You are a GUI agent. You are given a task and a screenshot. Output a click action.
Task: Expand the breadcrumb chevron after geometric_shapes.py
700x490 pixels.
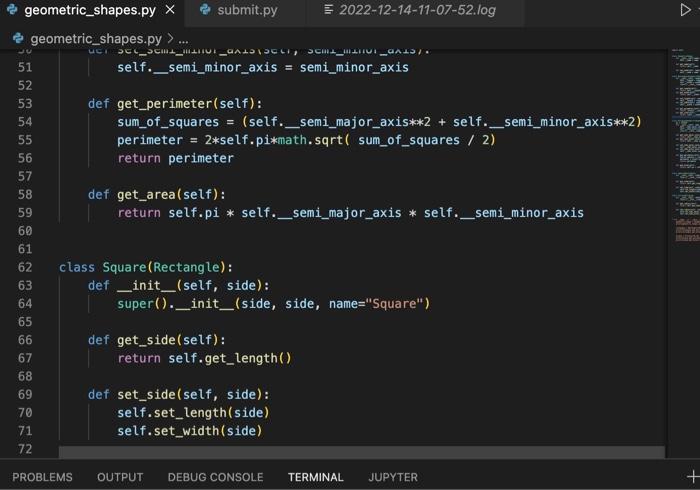coord(171,39)
